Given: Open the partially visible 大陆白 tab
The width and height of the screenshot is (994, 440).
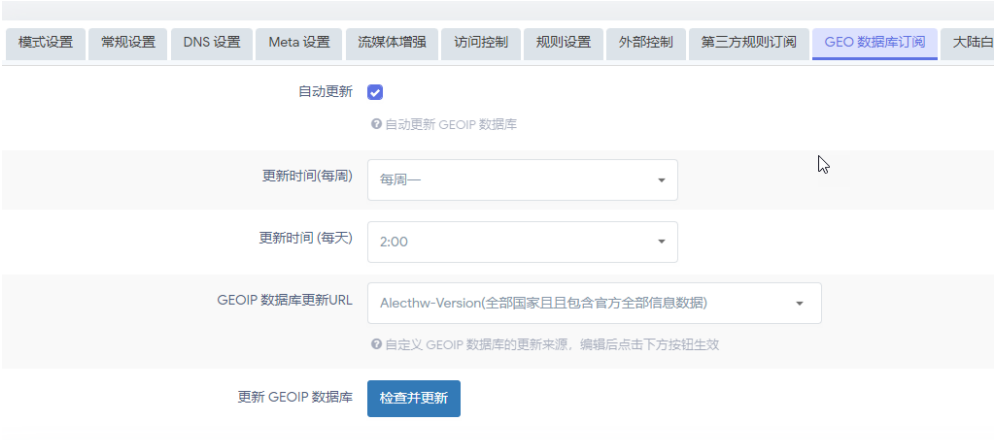Looking at the screenshot, I should coord(971,43).
